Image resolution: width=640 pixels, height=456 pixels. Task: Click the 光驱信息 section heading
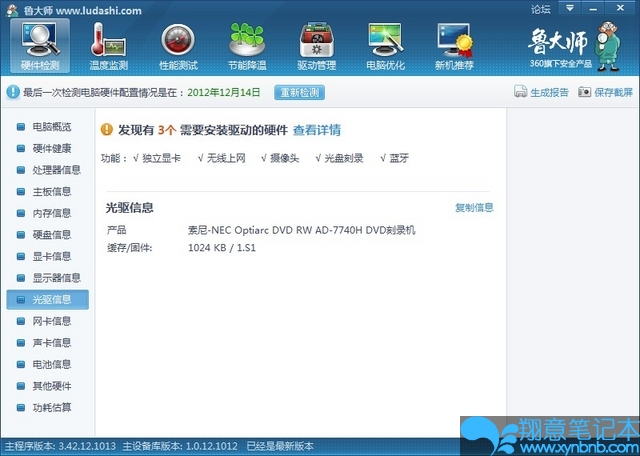click(x=130, y=208)
